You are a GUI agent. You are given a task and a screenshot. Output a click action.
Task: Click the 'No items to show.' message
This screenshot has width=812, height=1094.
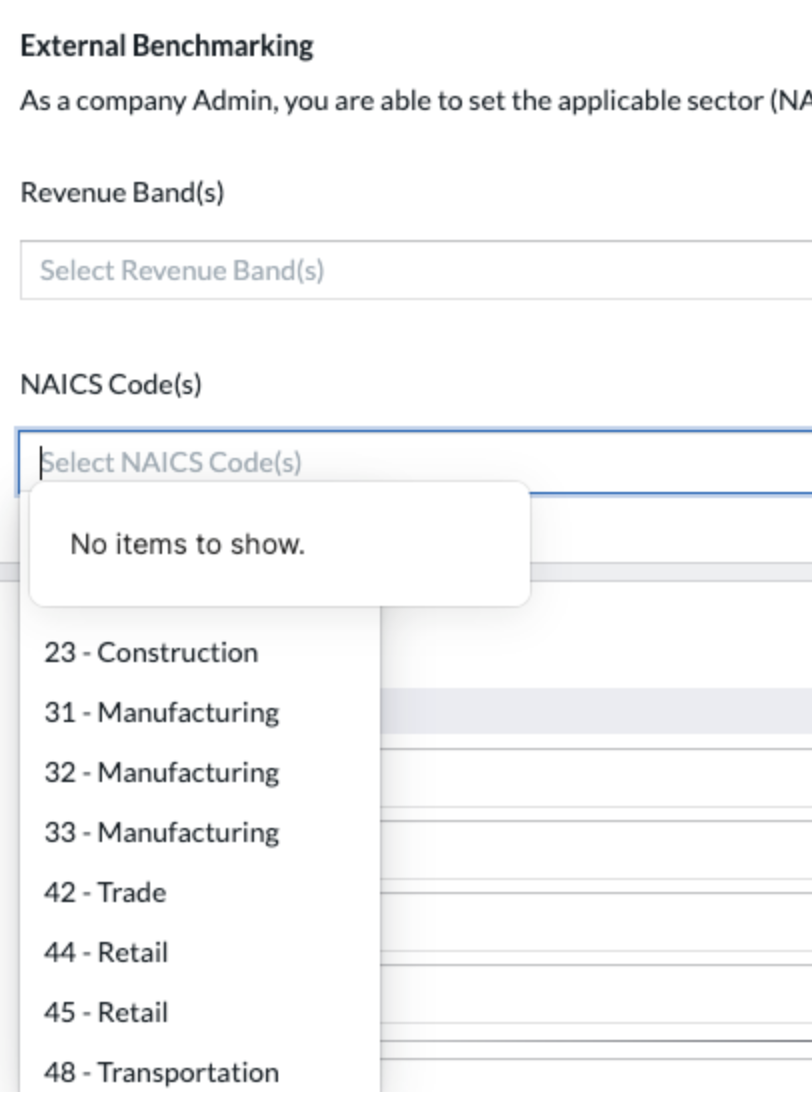tap(188, 544)
